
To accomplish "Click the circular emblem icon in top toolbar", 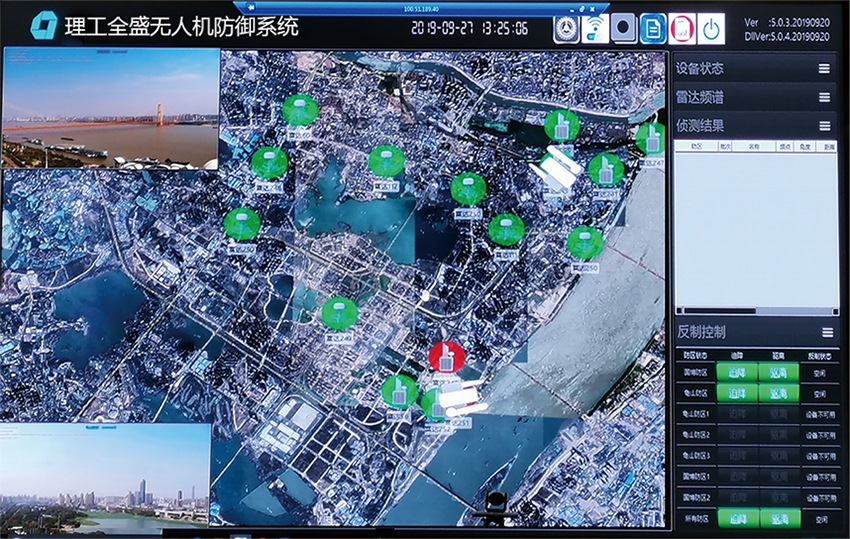I will pos(567,28).
